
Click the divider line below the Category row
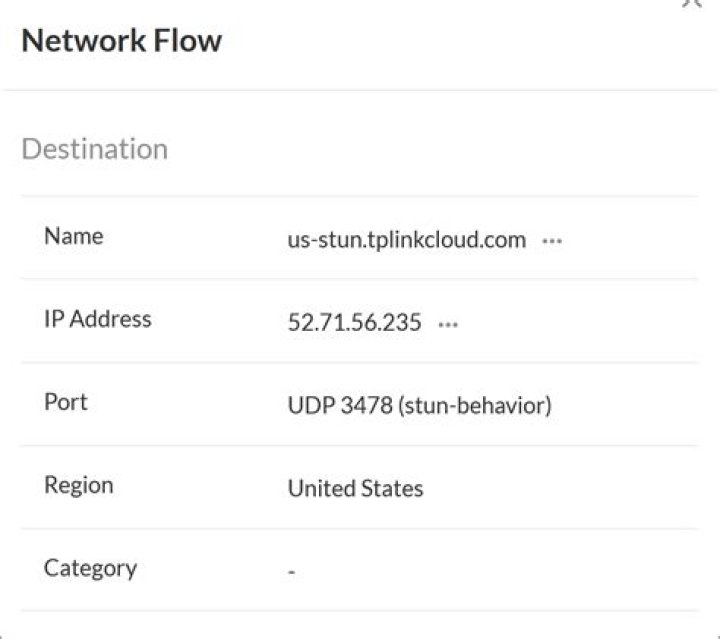pos(360,611)
